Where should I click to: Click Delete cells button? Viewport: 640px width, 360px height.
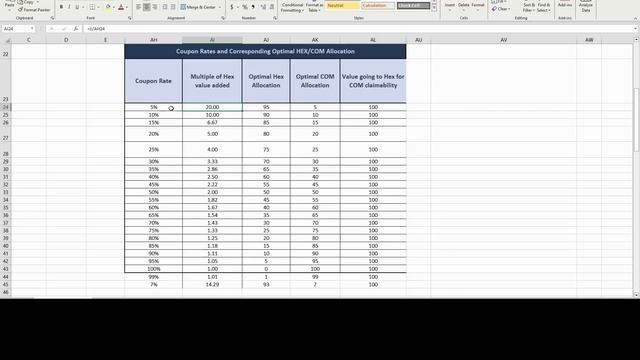click(x=464, y=6)
